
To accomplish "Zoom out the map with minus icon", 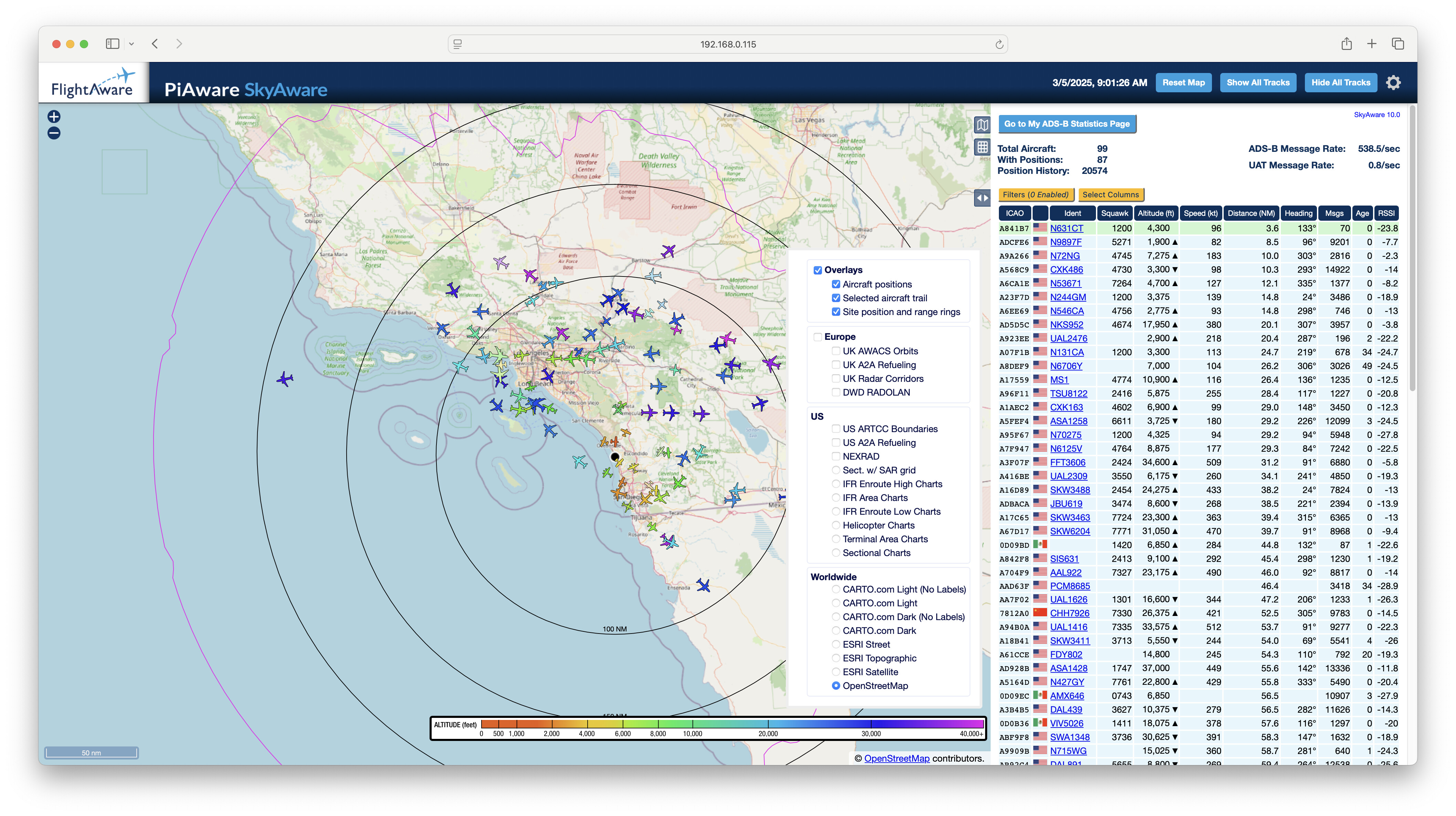I will pyautogui.click(x=54, y=134).
